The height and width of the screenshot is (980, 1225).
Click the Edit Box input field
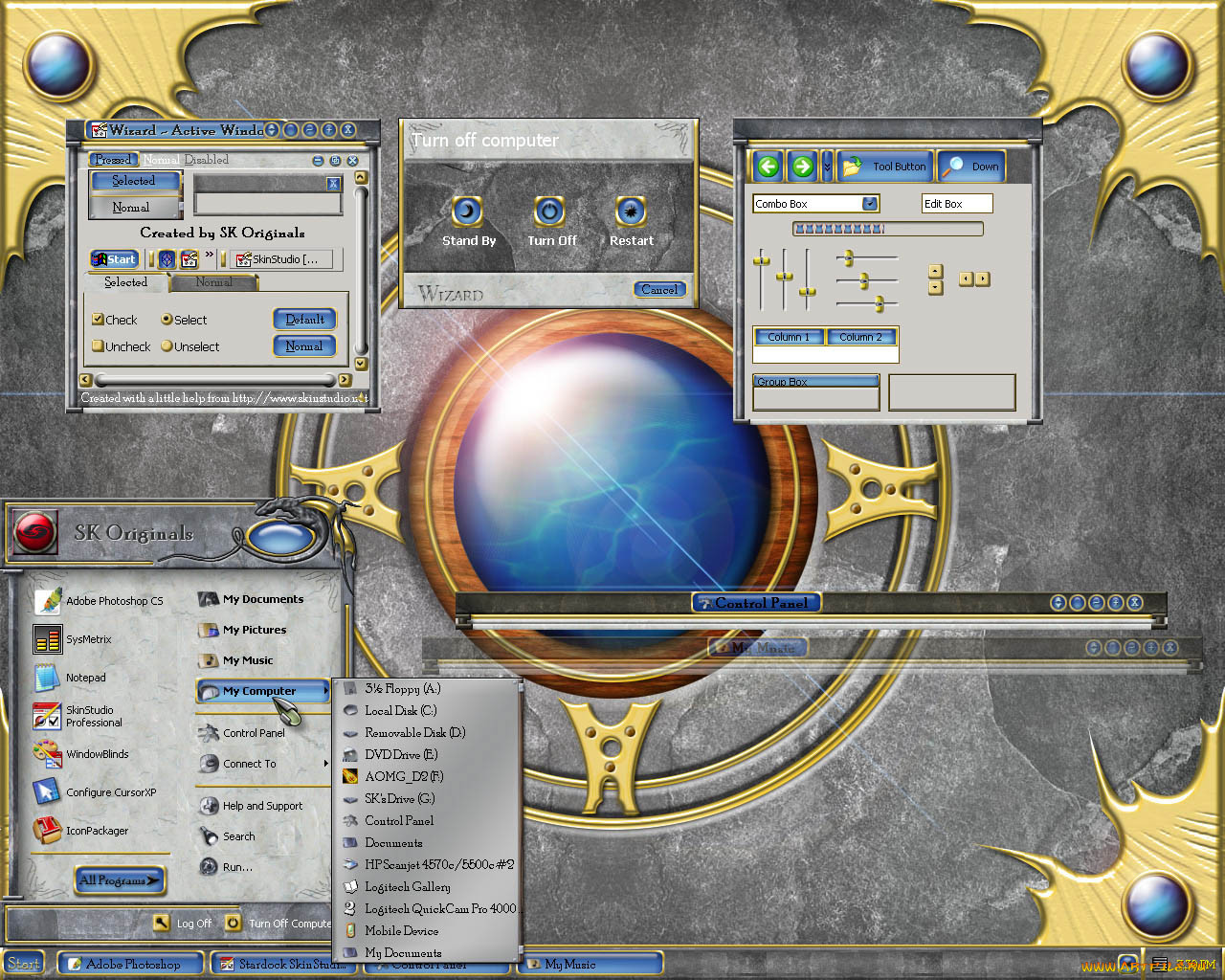(x=957, y=203)
